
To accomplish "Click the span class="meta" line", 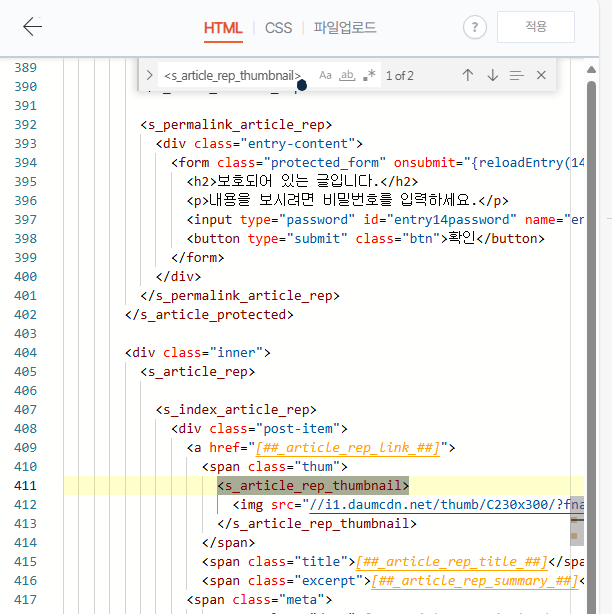I will point(259,600).
